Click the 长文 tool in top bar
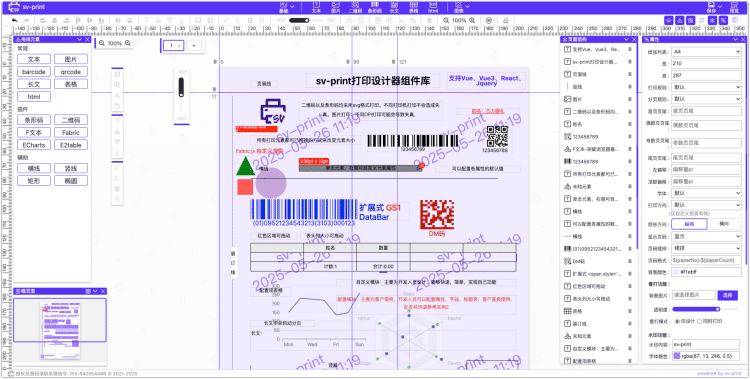This screenshot has width=750, height=379. click(x=395, y=7)
